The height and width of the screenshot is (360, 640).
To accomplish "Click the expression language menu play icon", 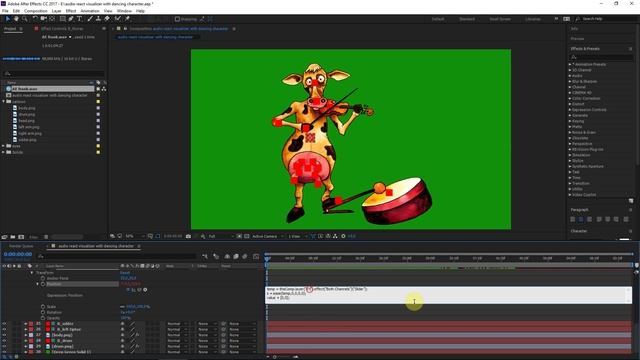I will tap(145, 290).
